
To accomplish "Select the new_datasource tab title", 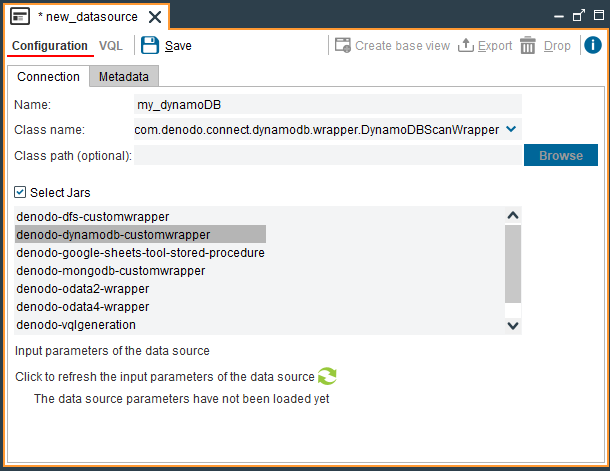I will [88, 17].
